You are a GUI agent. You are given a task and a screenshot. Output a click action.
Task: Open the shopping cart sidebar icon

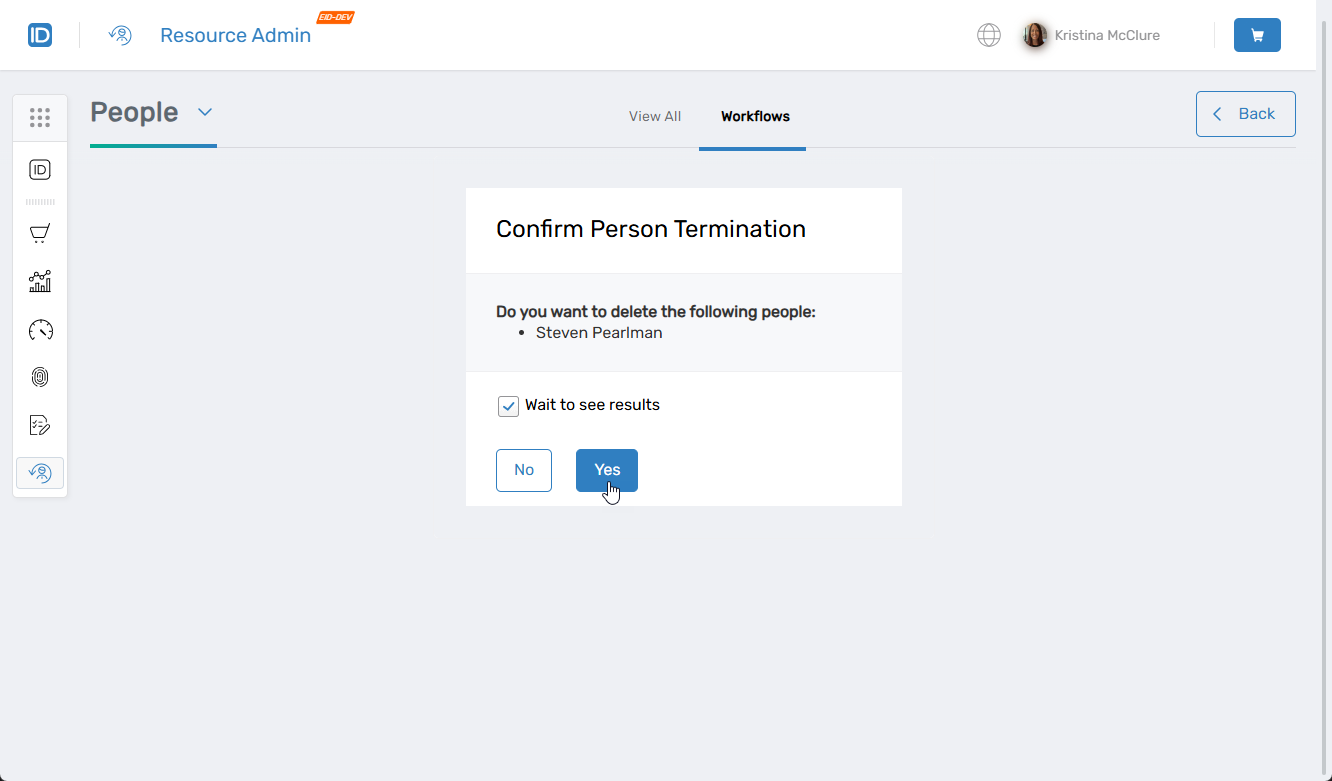(40, 233)
